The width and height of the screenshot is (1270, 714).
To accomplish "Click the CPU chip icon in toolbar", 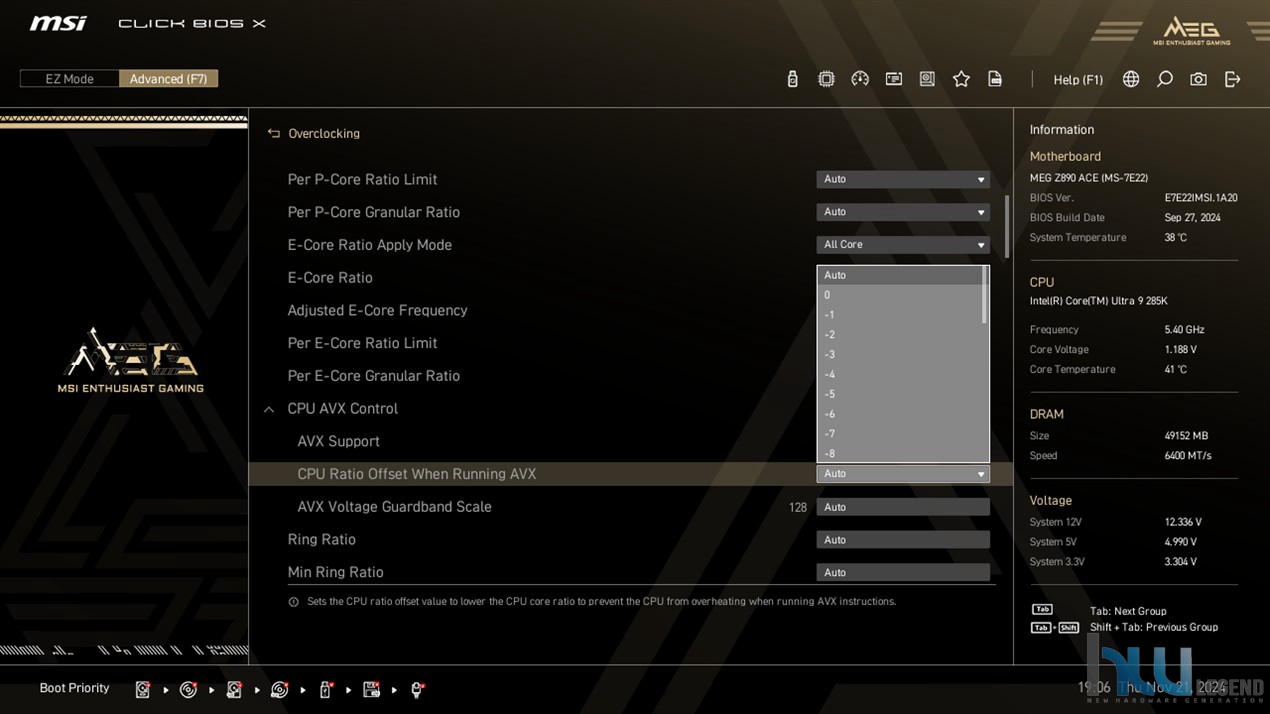I will [x=826, y=79].
